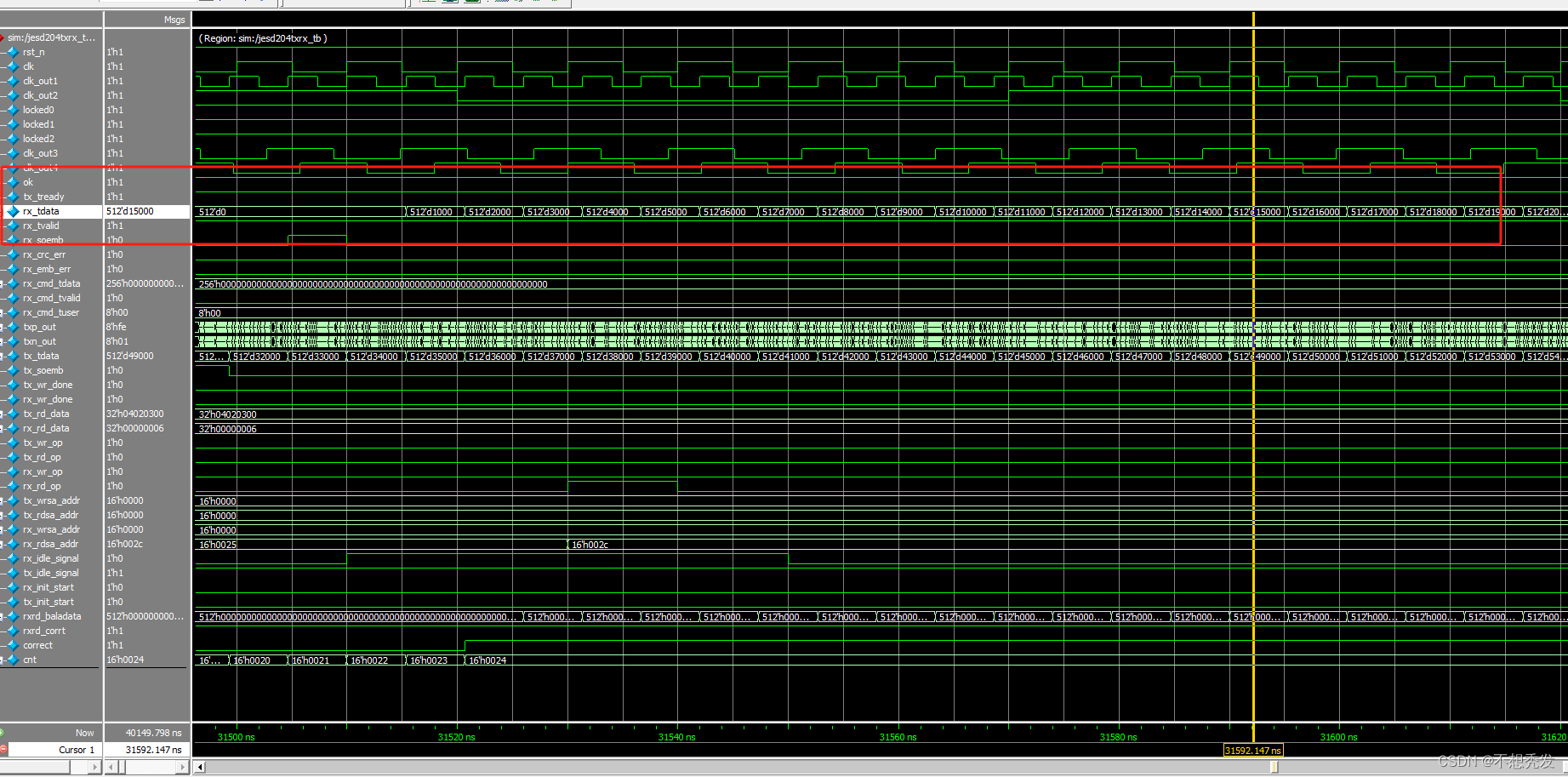Click the diamond icon beside rx_cmd_tvalid

[x=14, y=298]
